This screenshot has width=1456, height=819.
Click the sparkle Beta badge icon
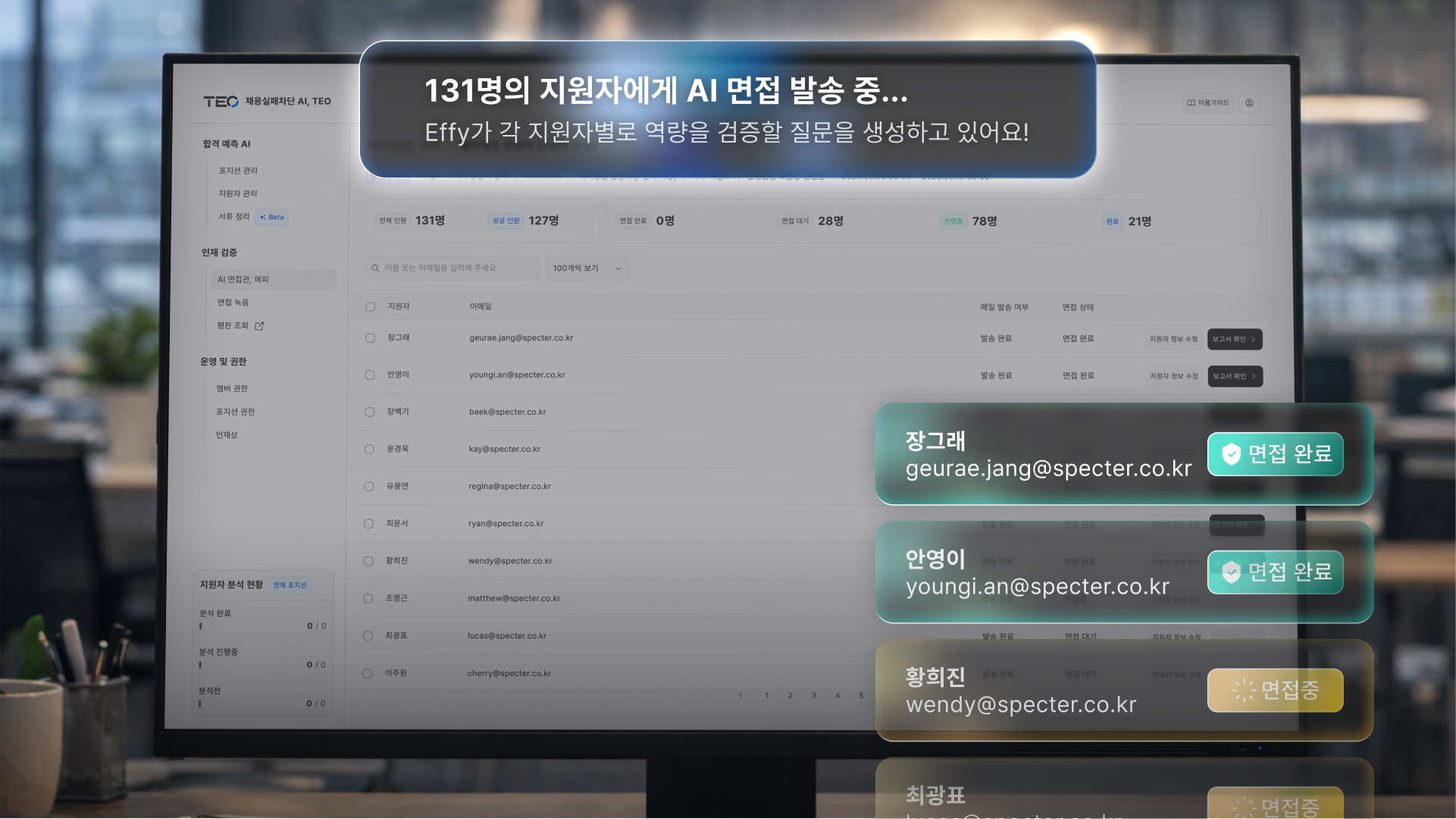262,218
